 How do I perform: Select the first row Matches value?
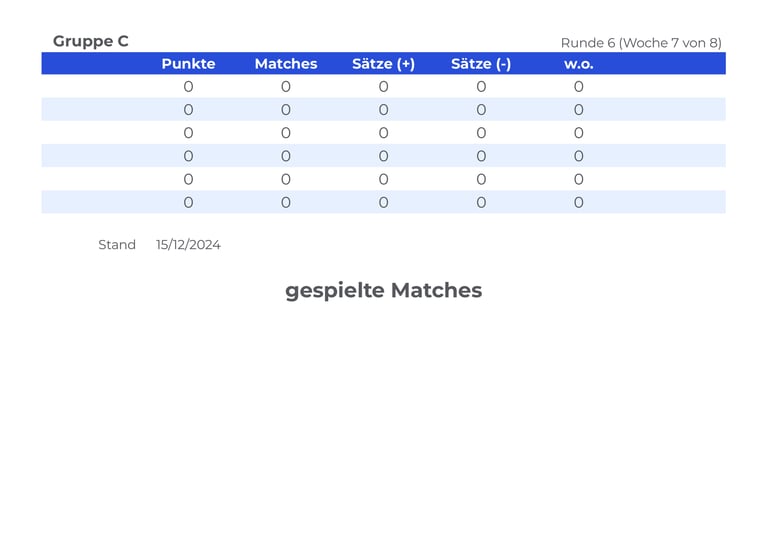[x=286, y=87]
